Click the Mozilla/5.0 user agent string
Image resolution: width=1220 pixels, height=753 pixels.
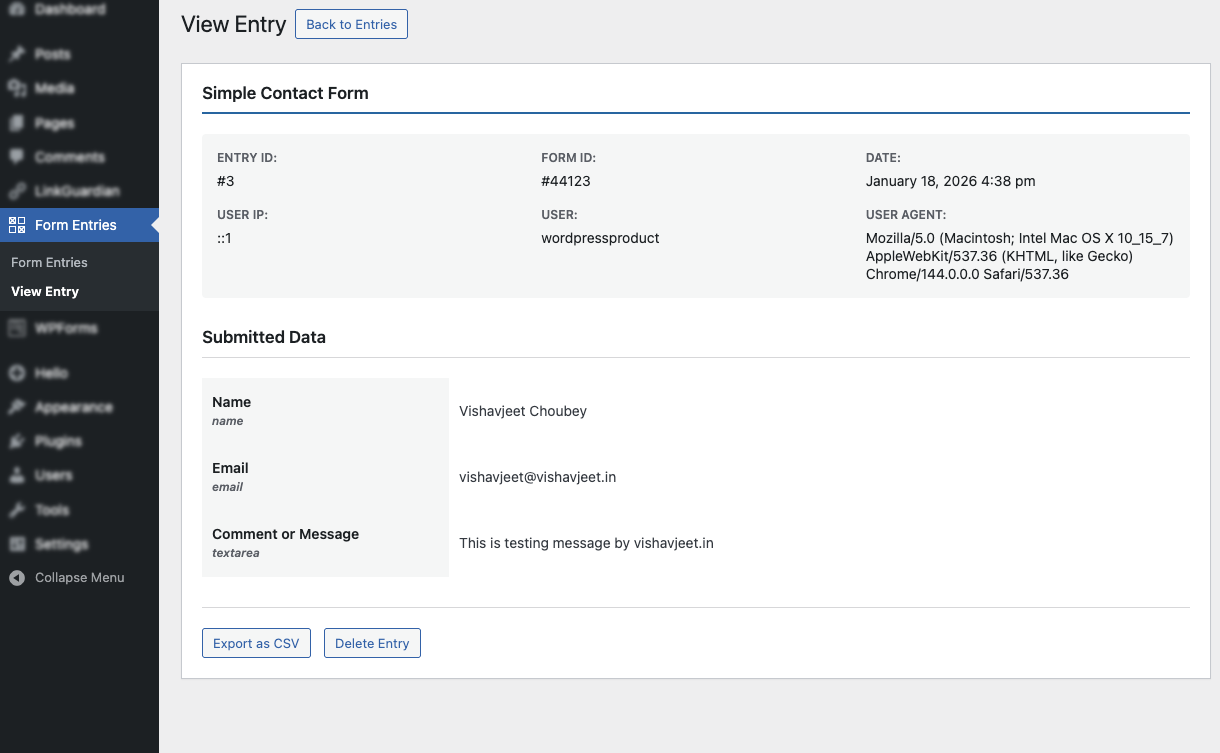1019,256
